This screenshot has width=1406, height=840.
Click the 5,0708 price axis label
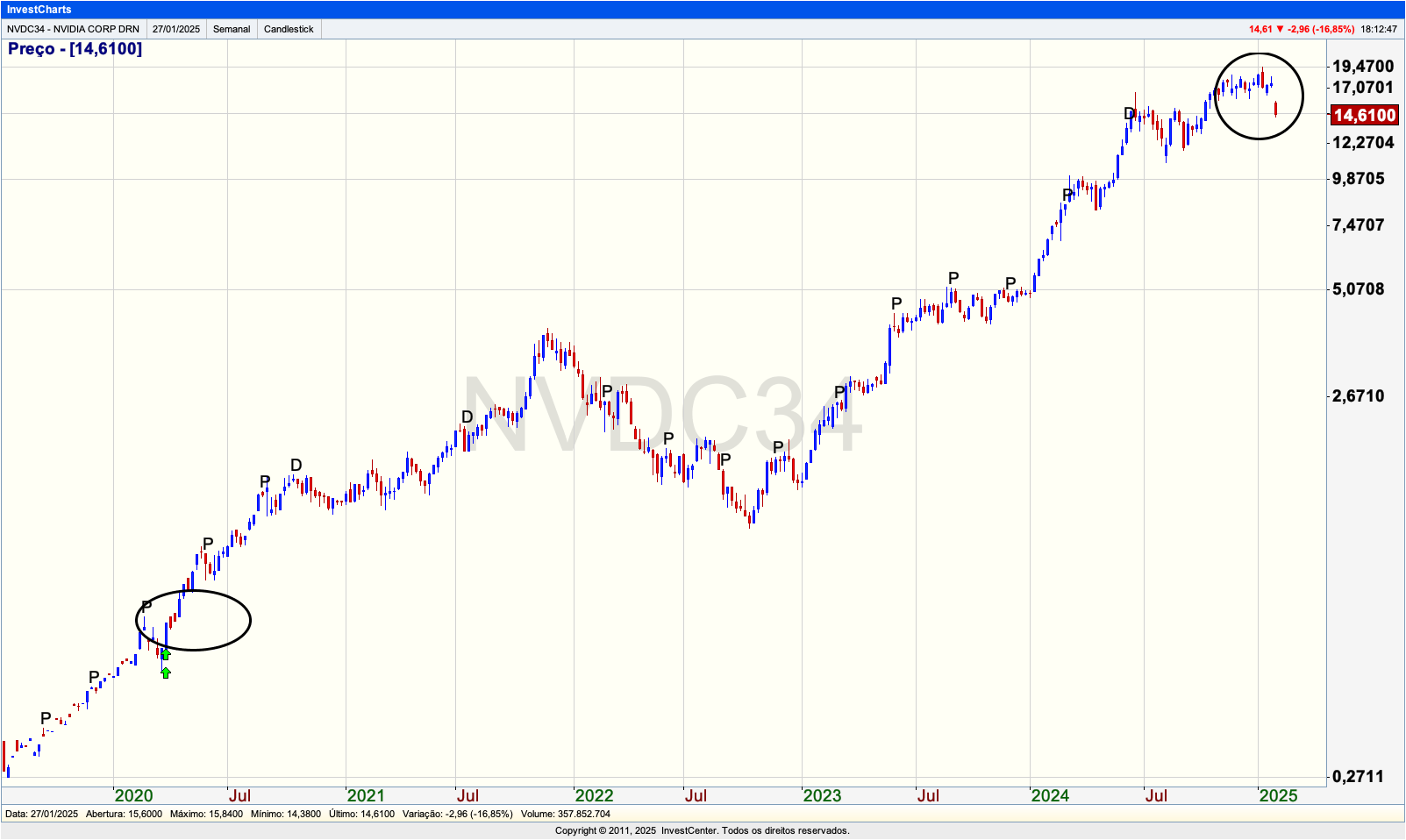(1358, 288)
